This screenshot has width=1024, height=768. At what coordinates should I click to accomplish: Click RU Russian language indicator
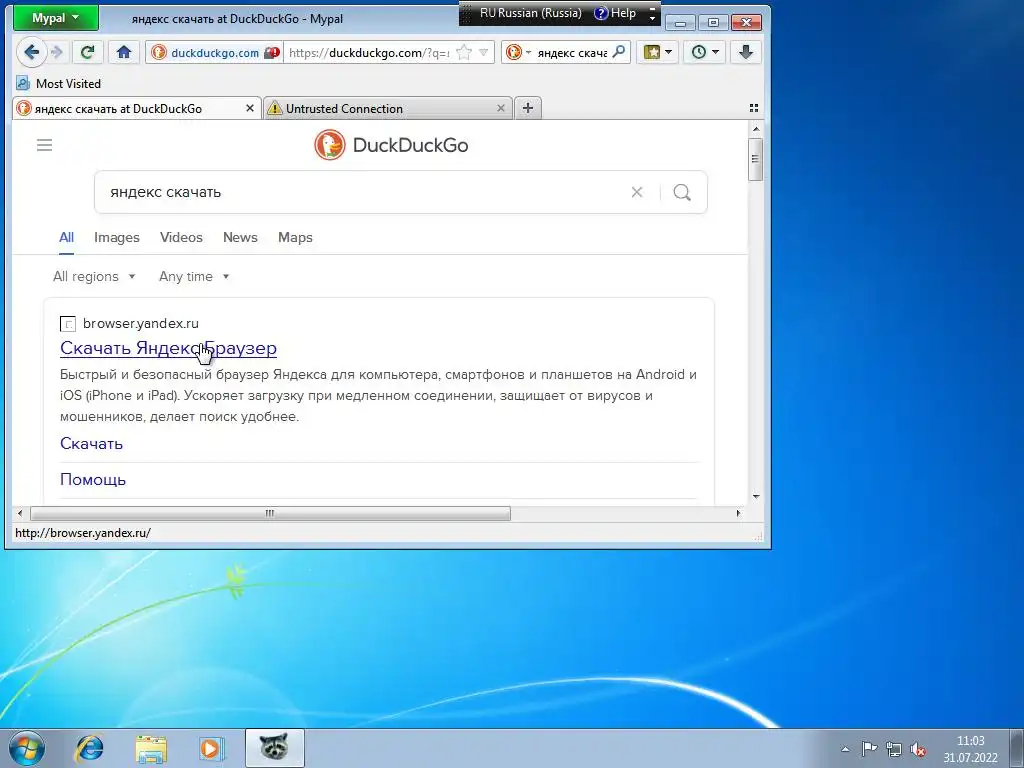tap(530, 13)
